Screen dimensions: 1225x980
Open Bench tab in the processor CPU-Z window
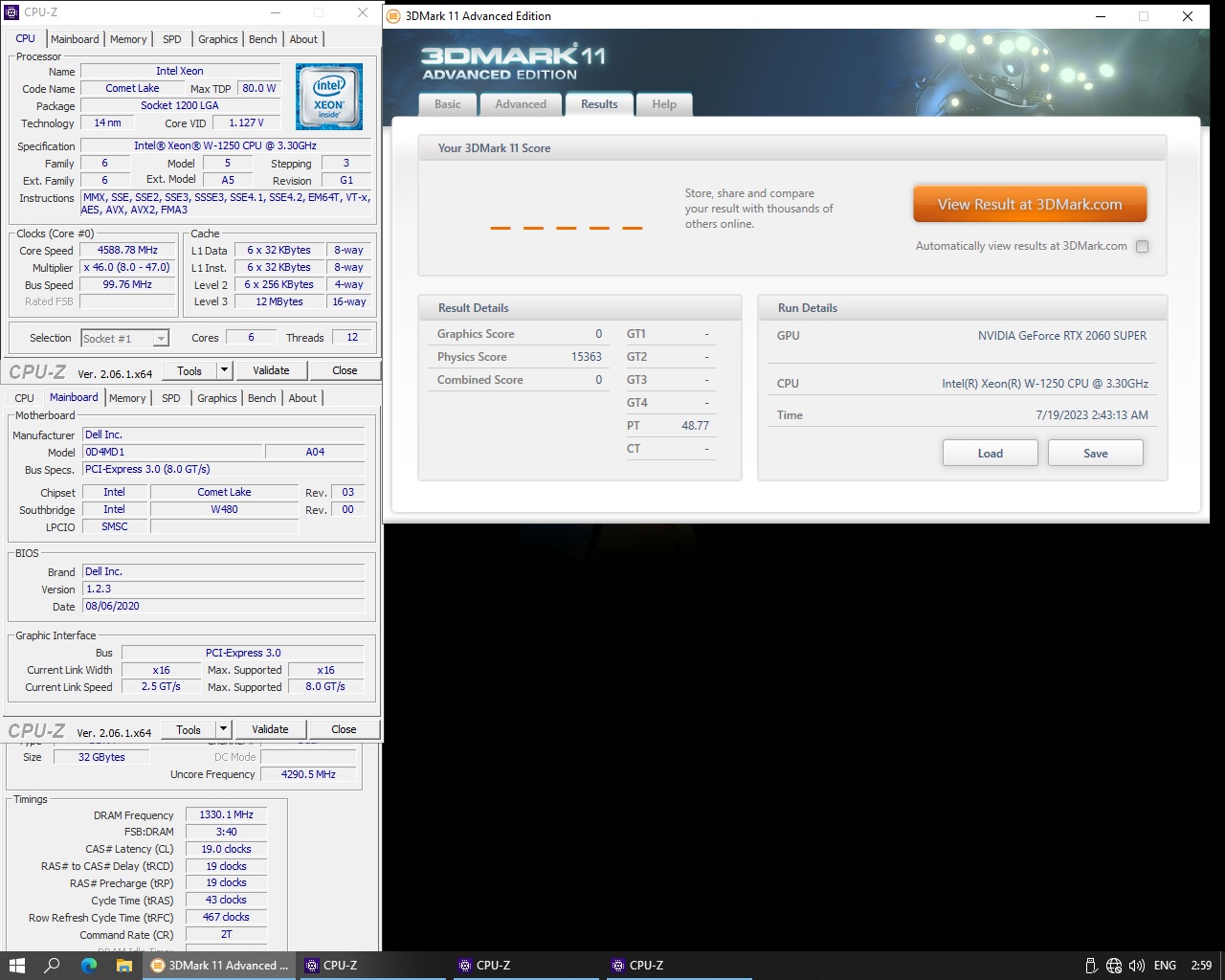click(263, 39)
